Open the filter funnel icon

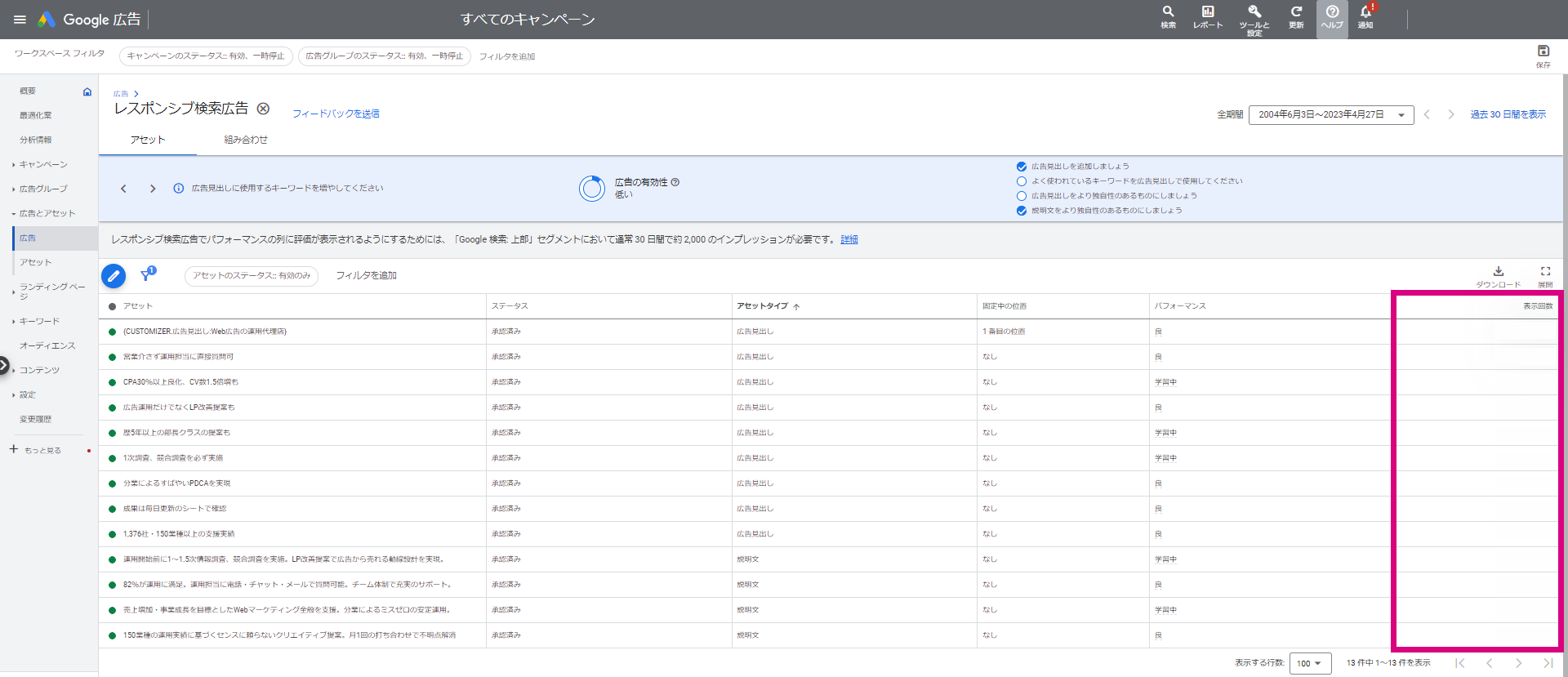tap(146, 275)
